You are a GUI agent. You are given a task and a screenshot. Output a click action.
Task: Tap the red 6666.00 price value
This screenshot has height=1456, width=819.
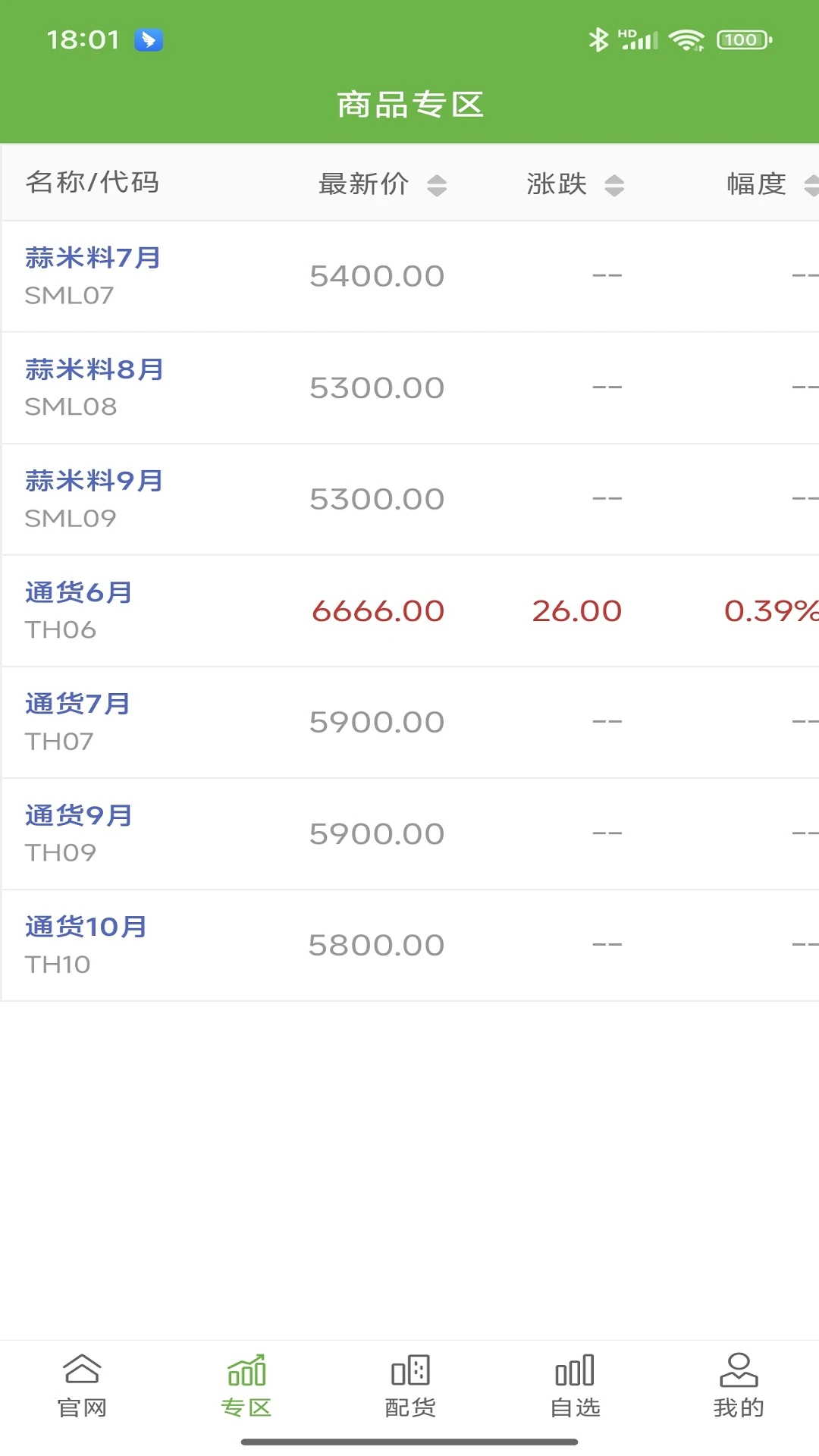pyautogui.click(x=378, y=610)
